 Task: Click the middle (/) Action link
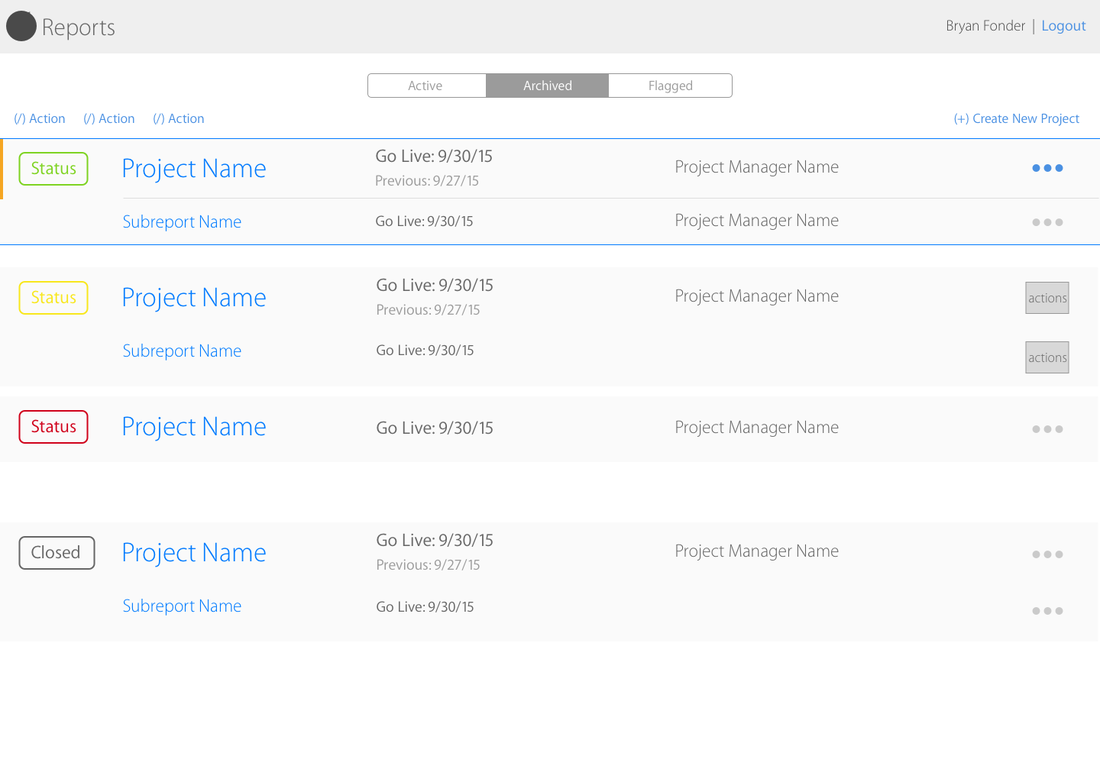pyautogui.click(x=109, y=119)
